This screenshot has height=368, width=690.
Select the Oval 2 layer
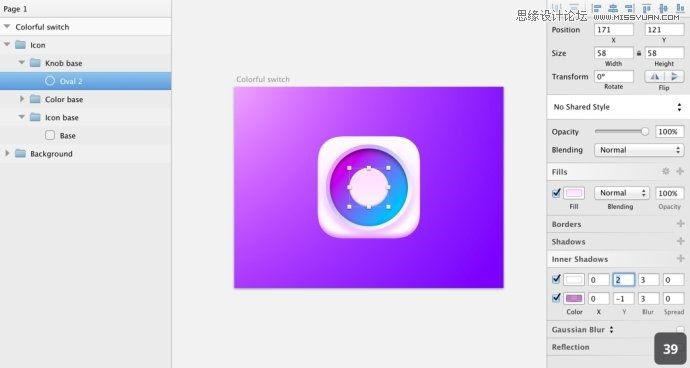pyautogui.click(x=86, y=81)
